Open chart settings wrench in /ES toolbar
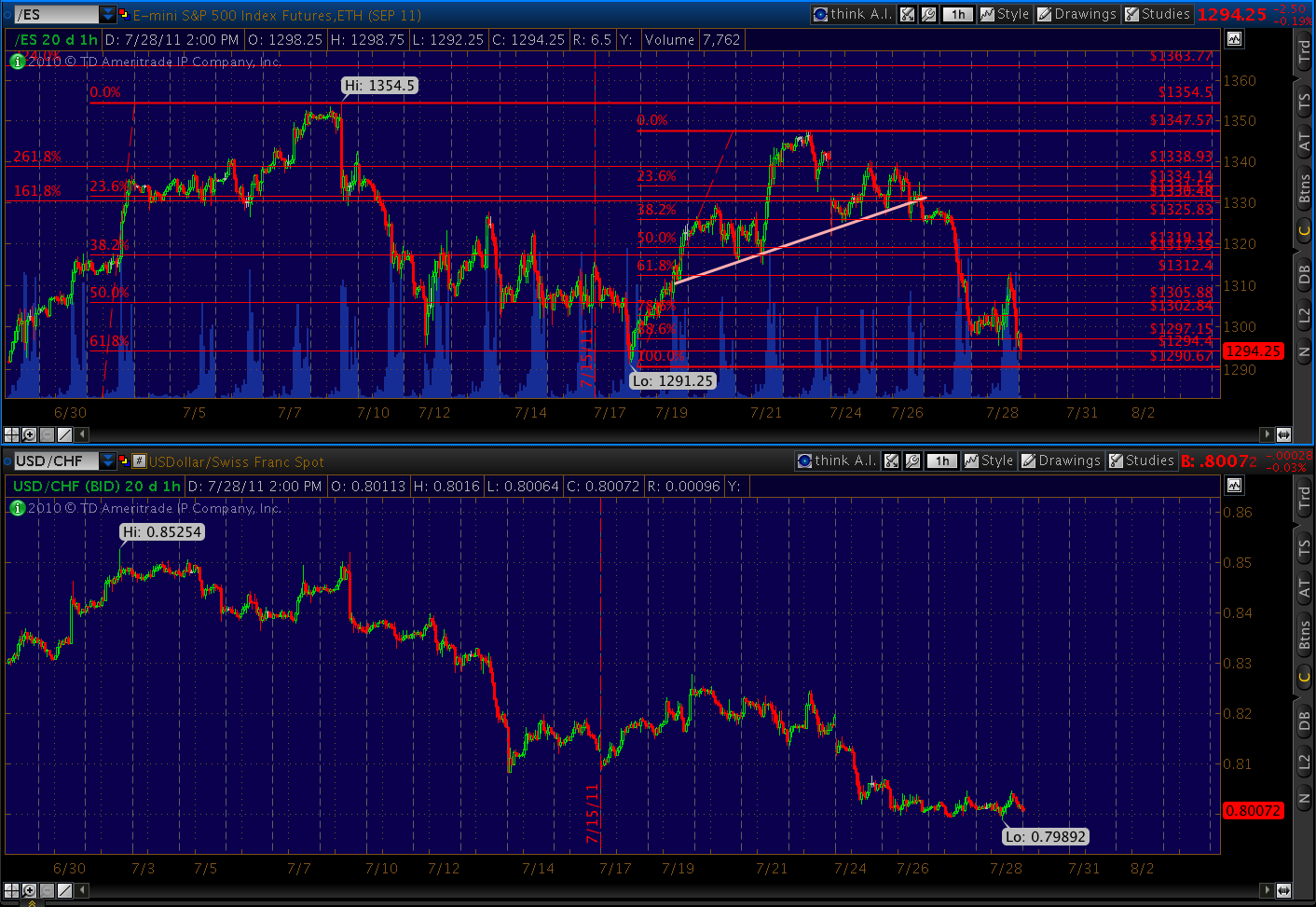This screenshot has width=1316, height=907. pos(929,14)
